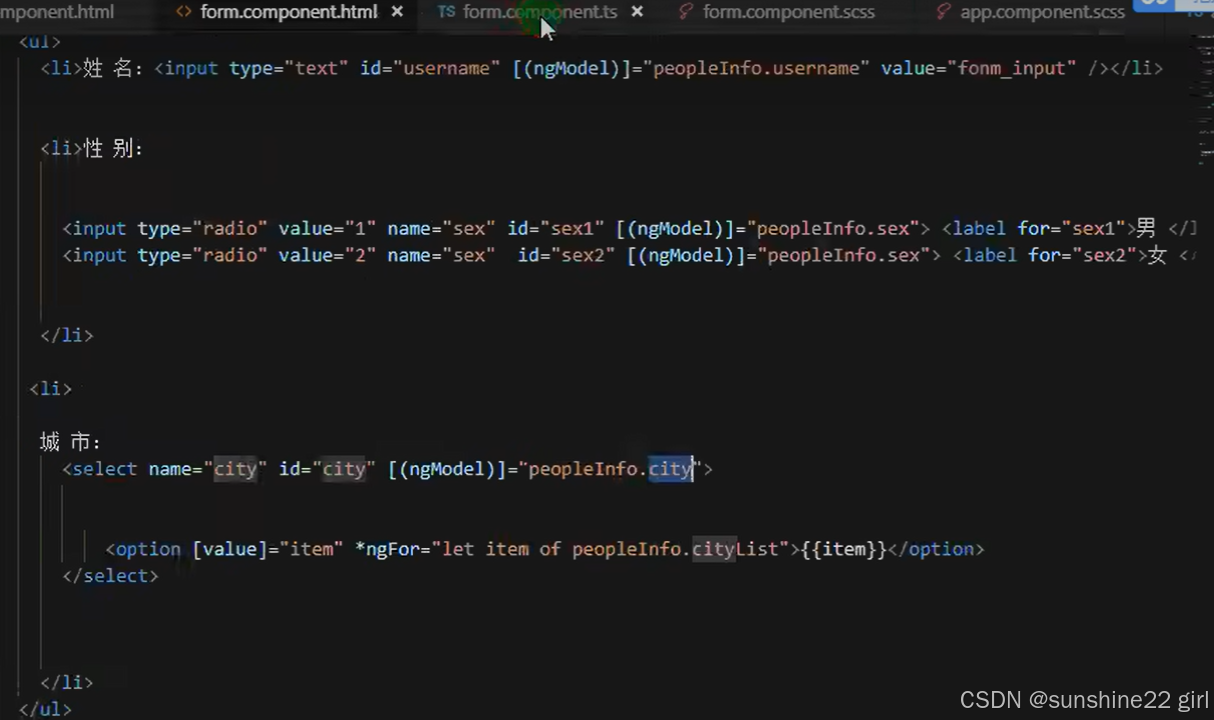Click the id="sex2" attribute
The width and height of the screenshot is (1214, 720).
(567, 255)
